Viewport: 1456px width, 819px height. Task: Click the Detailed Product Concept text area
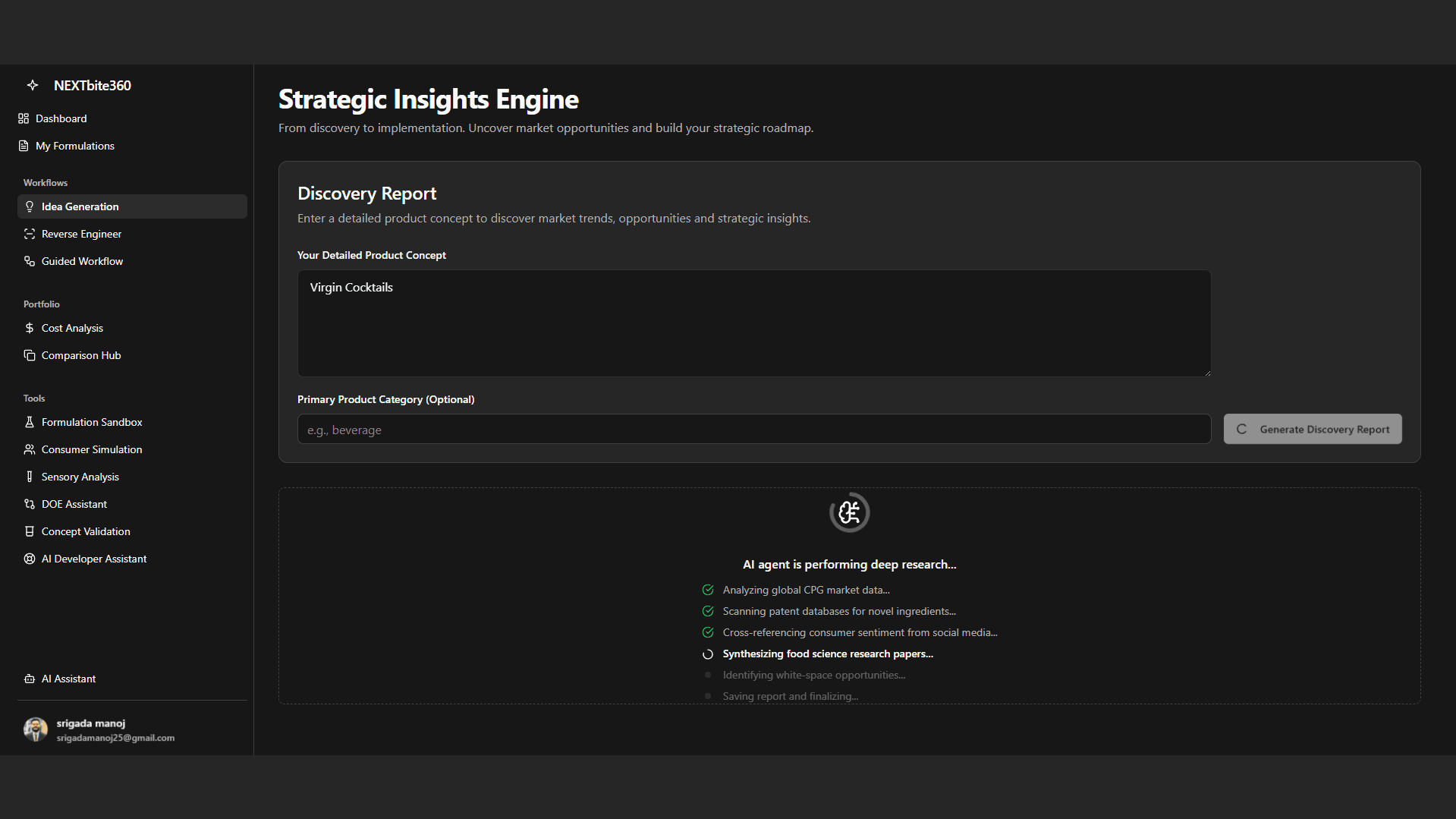(753, 323)
